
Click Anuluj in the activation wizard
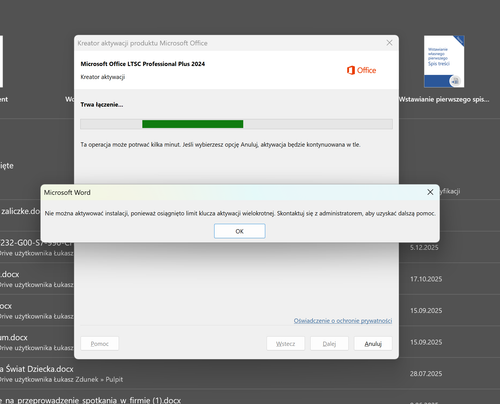[x=373, y=344]
